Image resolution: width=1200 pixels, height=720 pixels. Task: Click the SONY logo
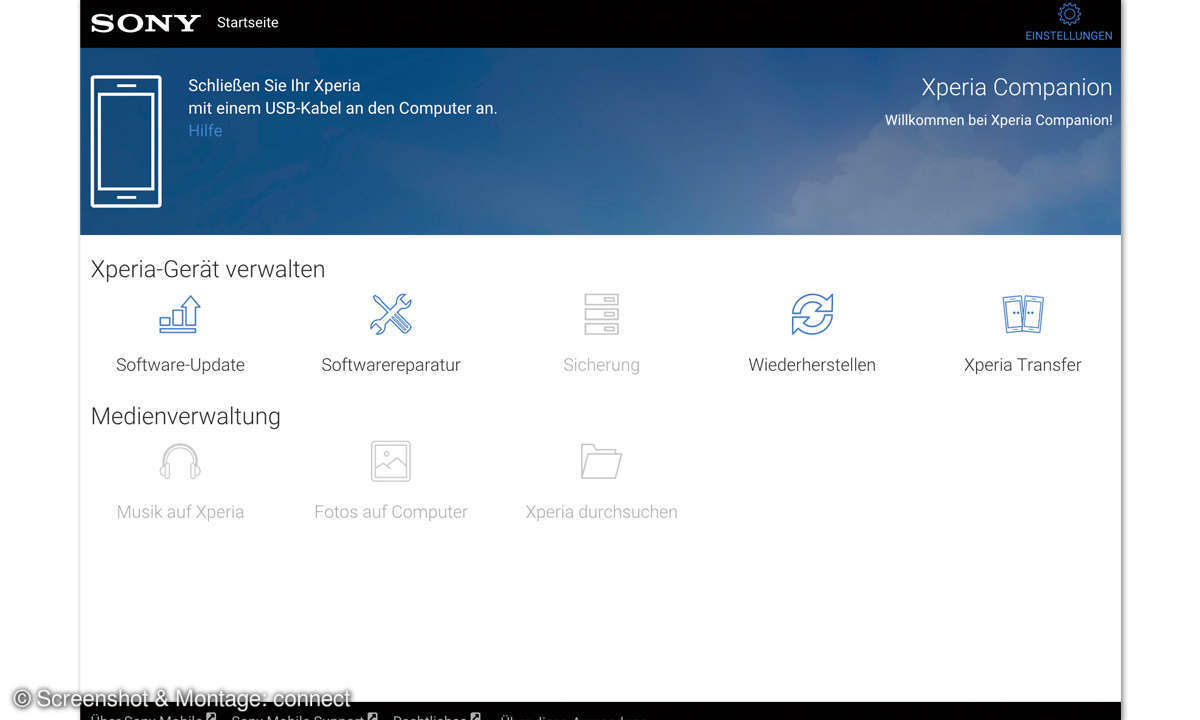[x=146, y=23]
